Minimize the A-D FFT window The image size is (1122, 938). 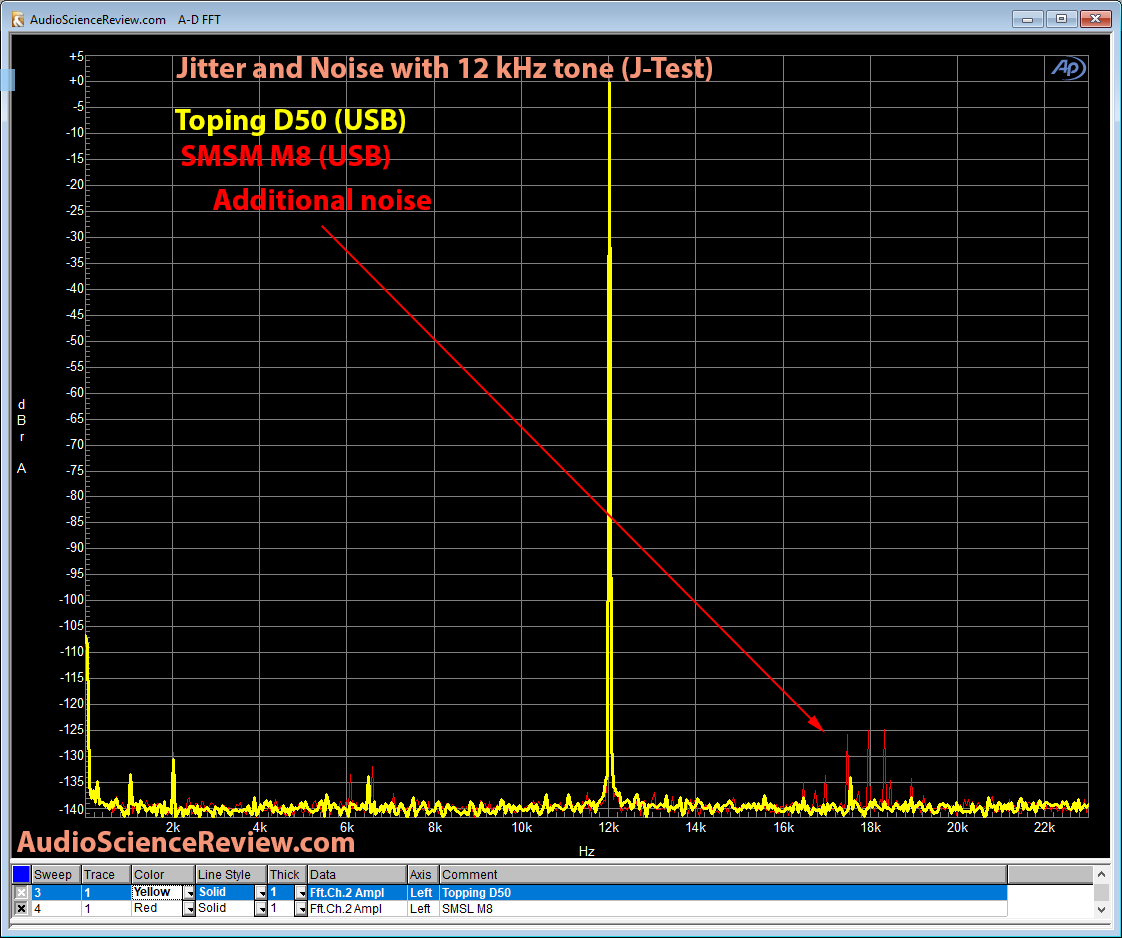coord(1028,19)
